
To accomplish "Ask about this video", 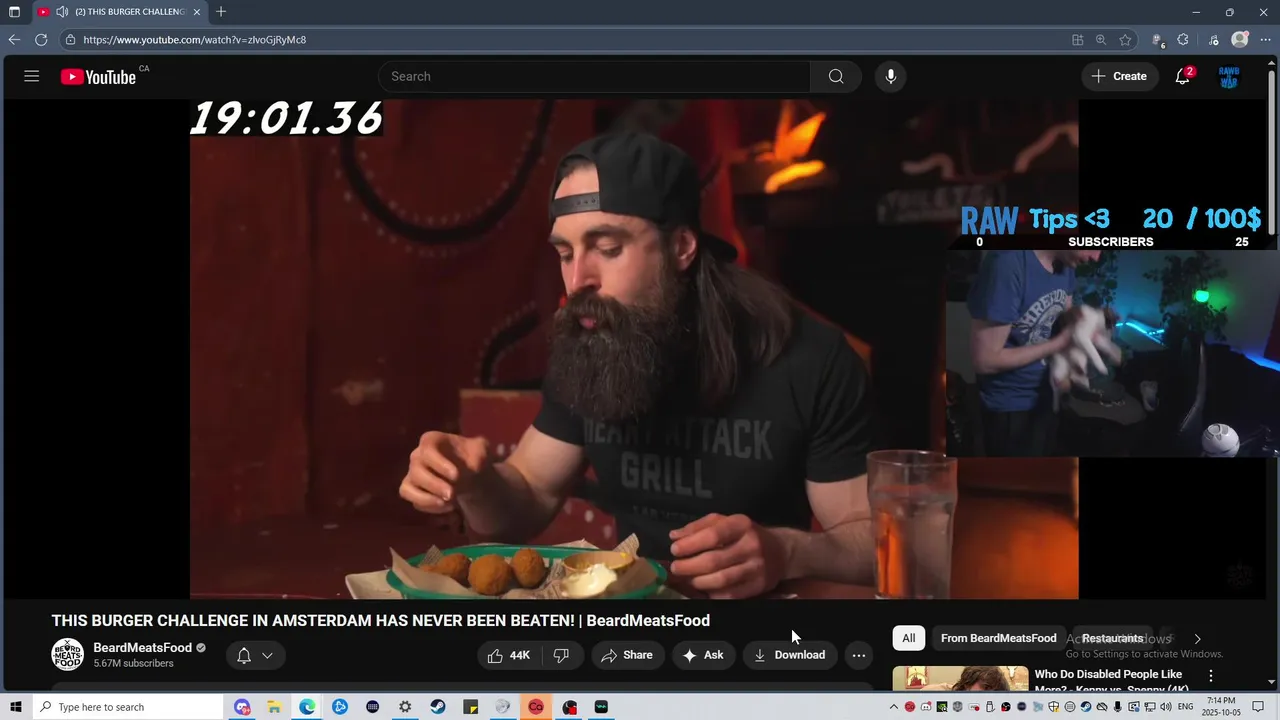I will coord(703,655).
